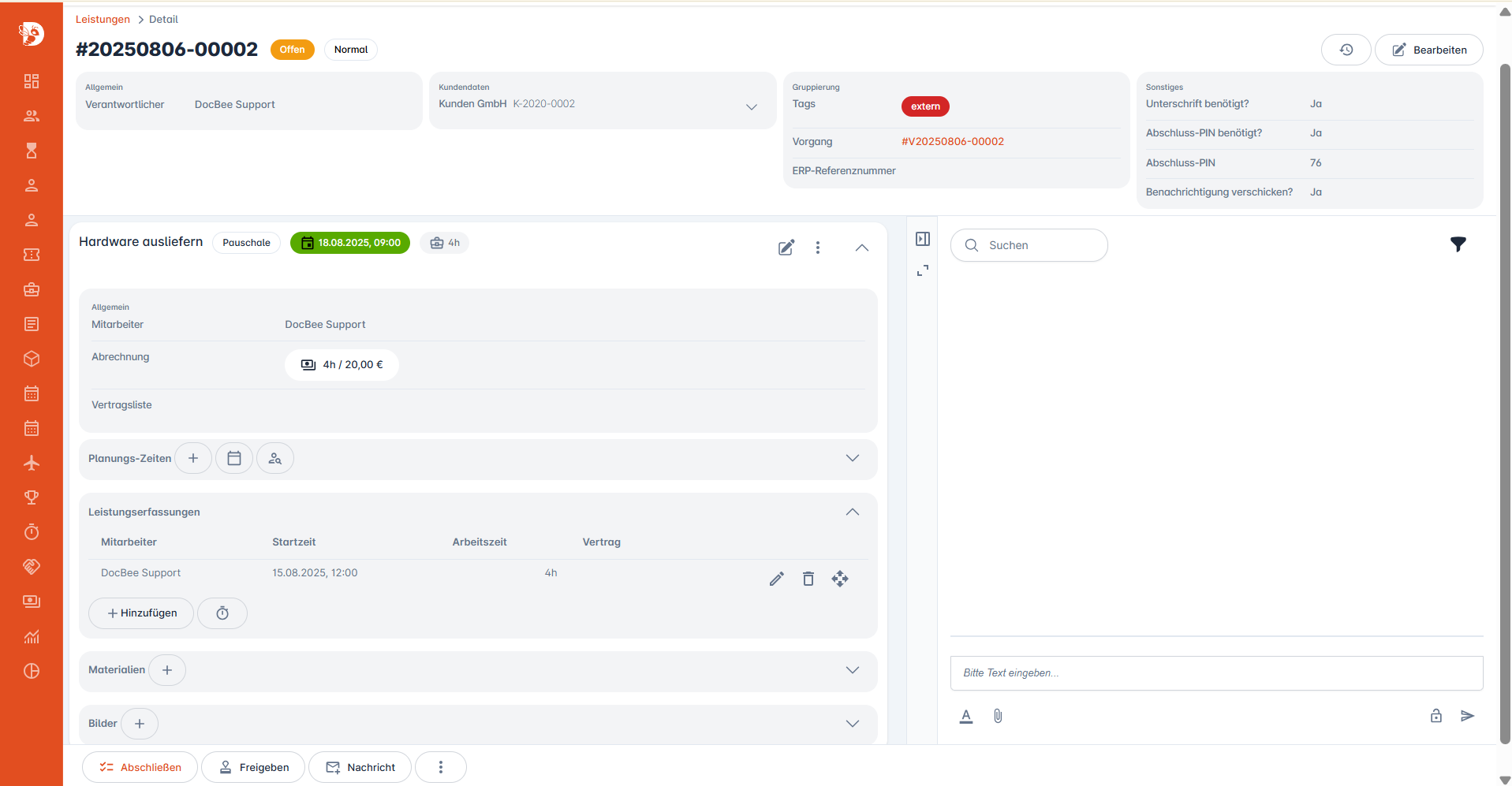The height and width of the screenshot is (786, 1512).
Task: Add a Materialien entry with plus
Action: [167, 670]
